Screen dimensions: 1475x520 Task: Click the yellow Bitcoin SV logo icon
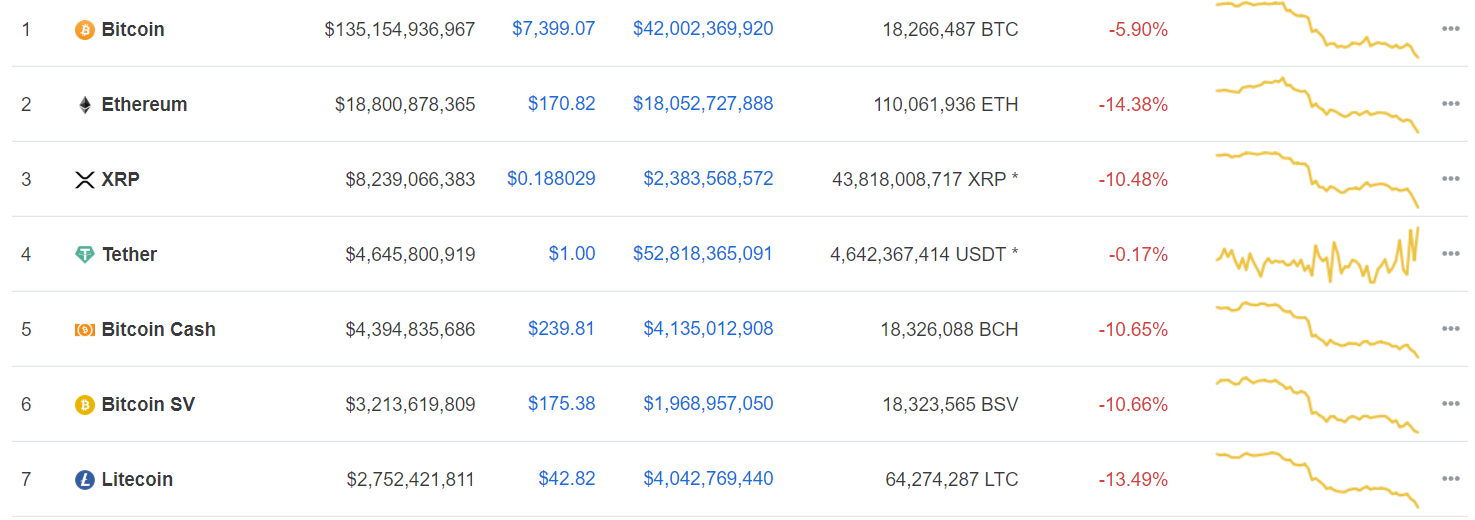click(85, 405)
